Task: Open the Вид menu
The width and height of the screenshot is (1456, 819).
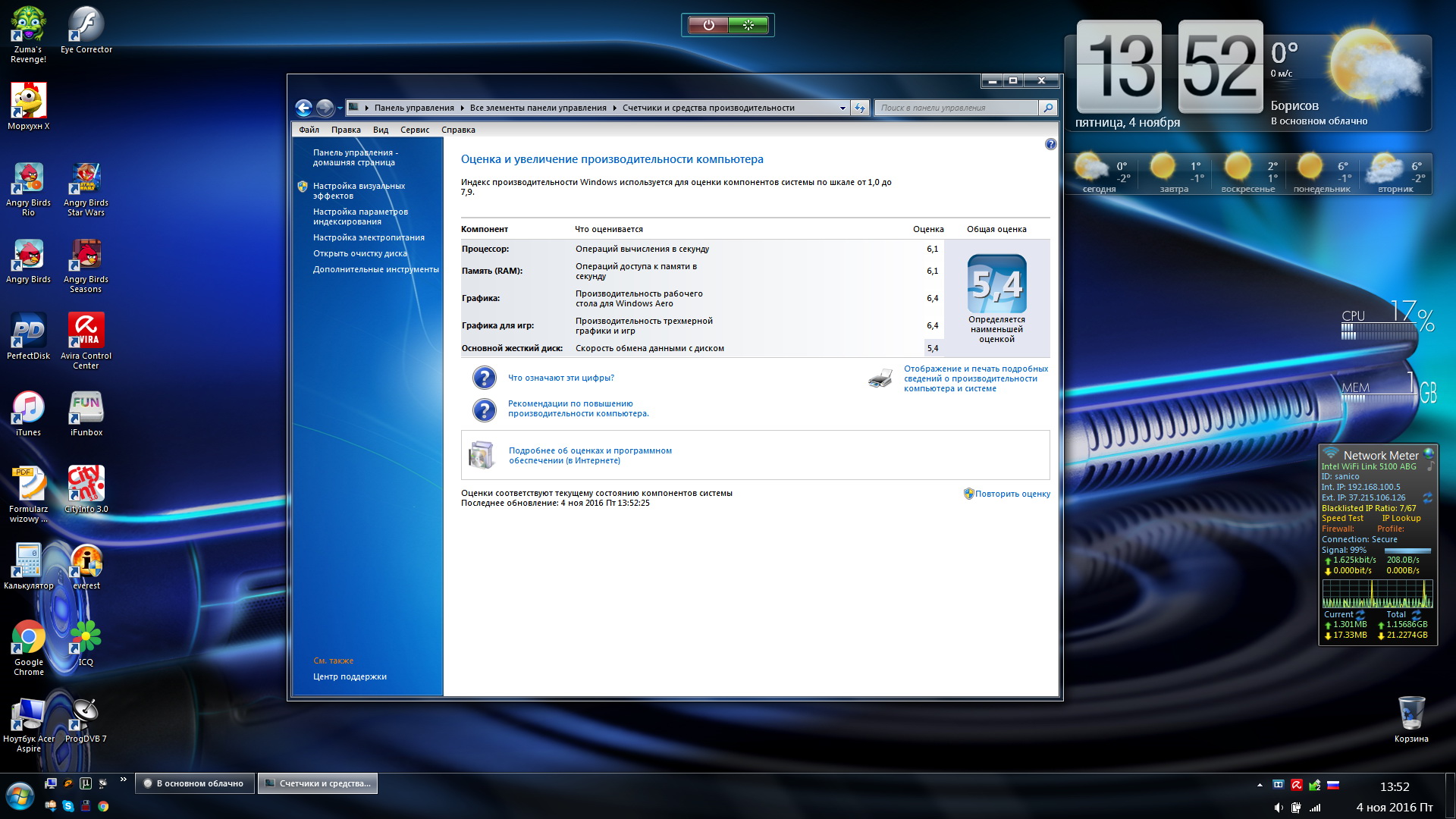Action: 380,130
